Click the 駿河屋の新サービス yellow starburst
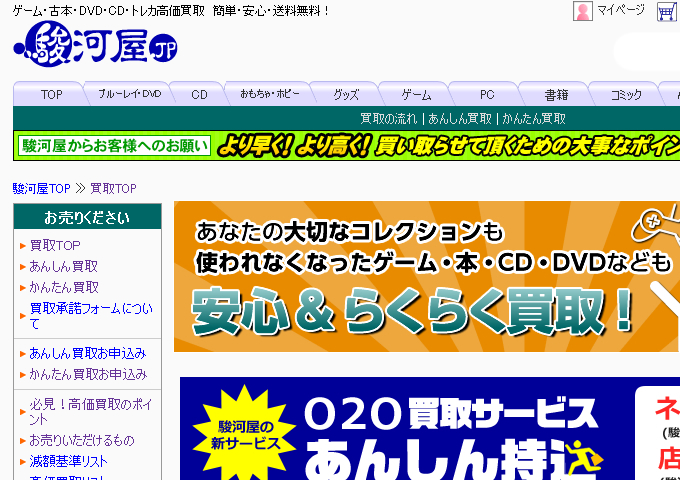The image size is (680, 480). coord(245,434)
